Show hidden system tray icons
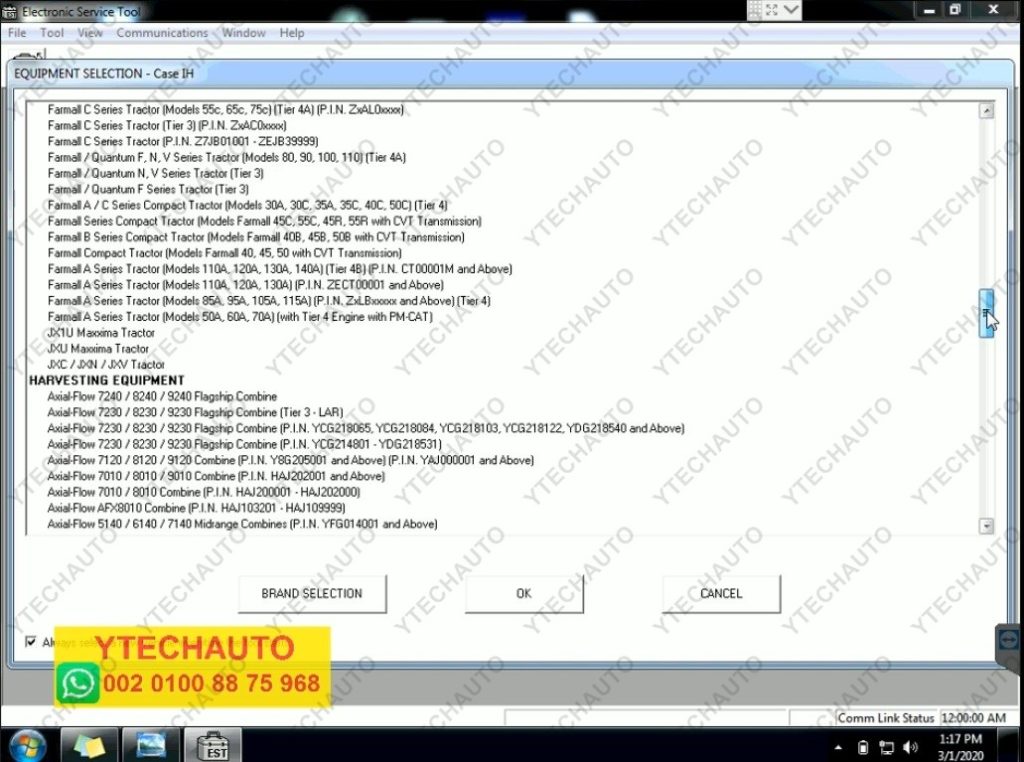The width and height of the screenshot is (1024, 762). point(839,748)
